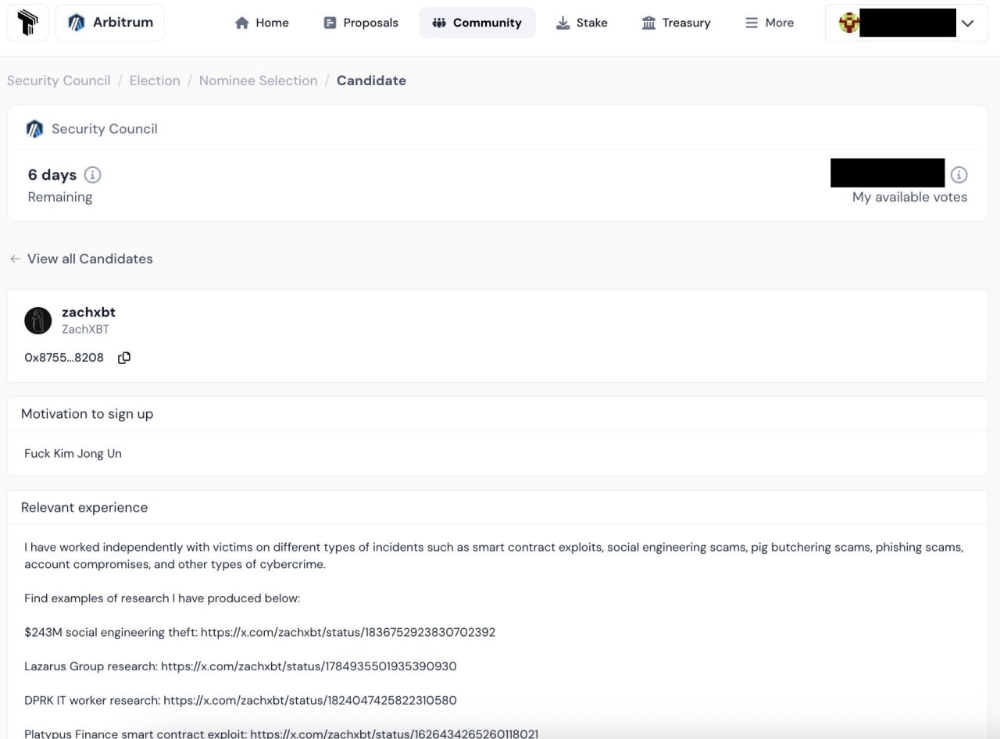Screen dimensions: 1000x739
Task: Go to the Home nav item
Action: pyautogui.click(x=261, y=23)
